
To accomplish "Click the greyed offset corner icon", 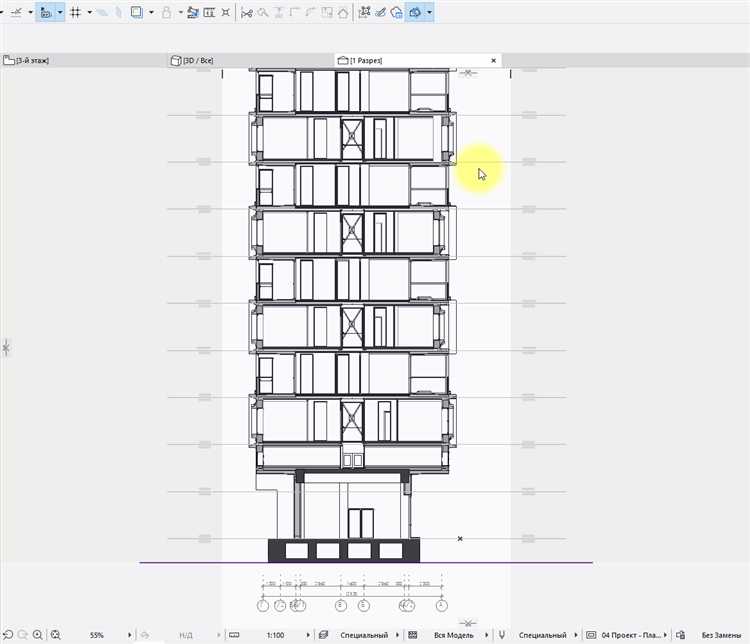I will coord(310,12).
